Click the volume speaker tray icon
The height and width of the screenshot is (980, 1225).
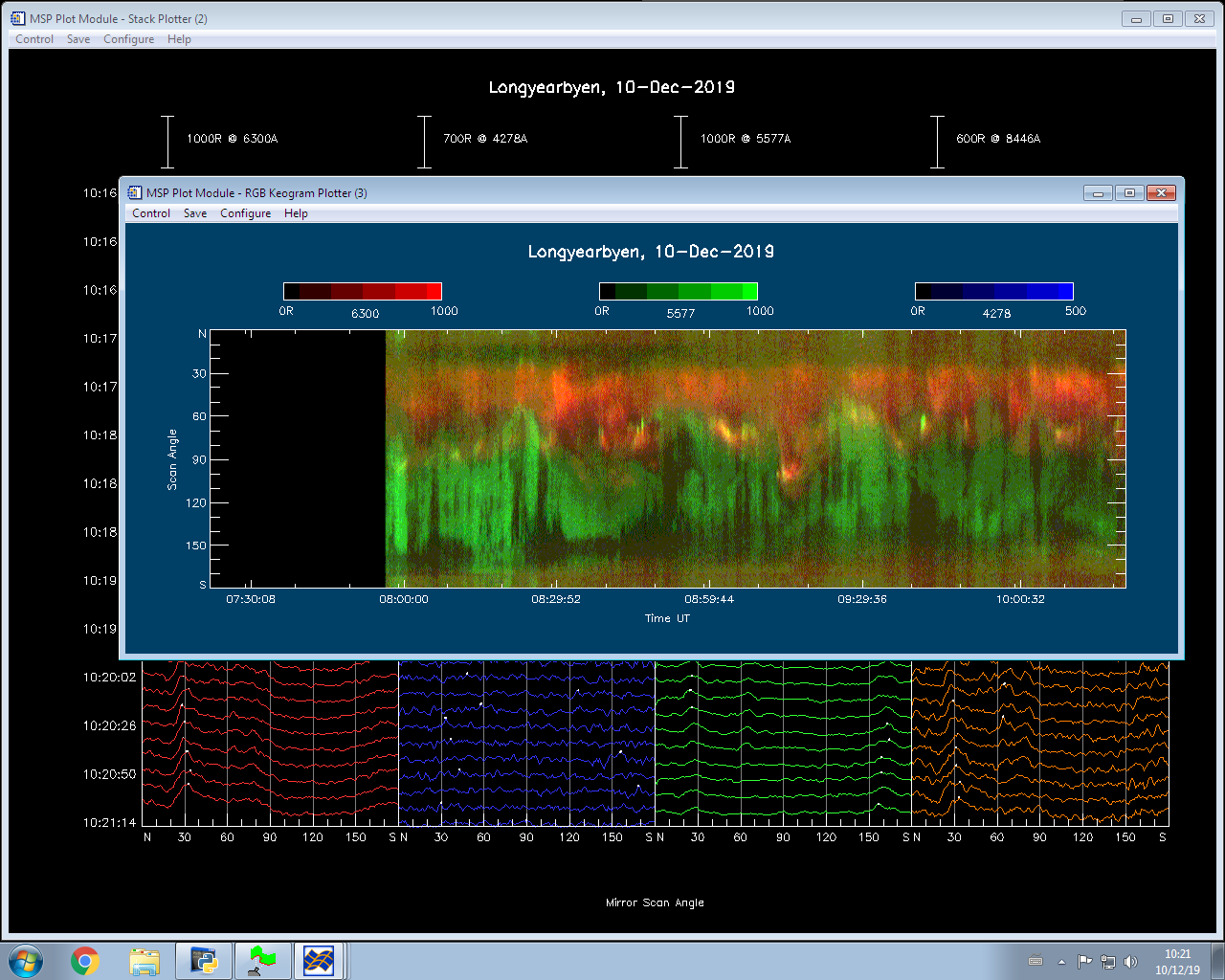[x=1130, y=962]
